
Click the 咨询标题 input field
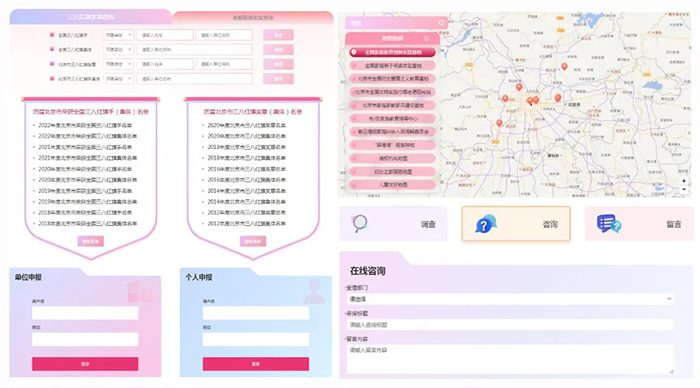pyautogui.click(x=510, y=325)
